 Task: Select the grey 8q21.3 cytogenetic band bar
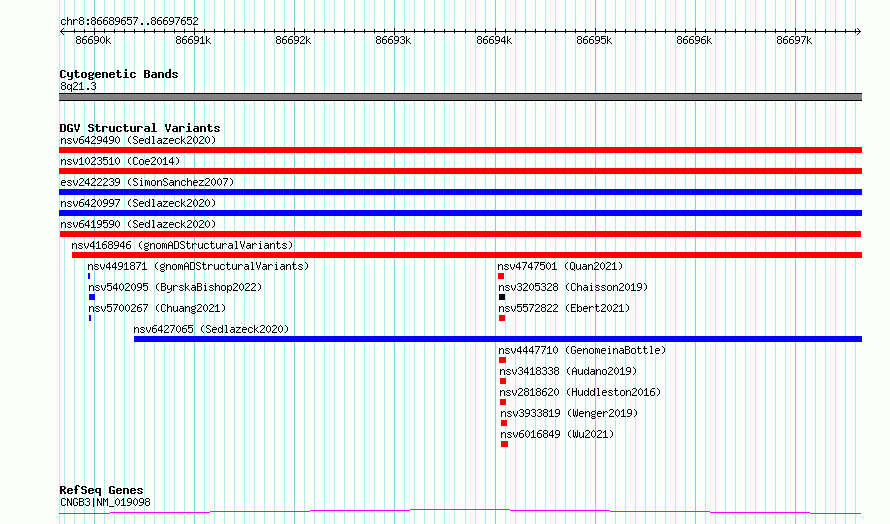460,97
